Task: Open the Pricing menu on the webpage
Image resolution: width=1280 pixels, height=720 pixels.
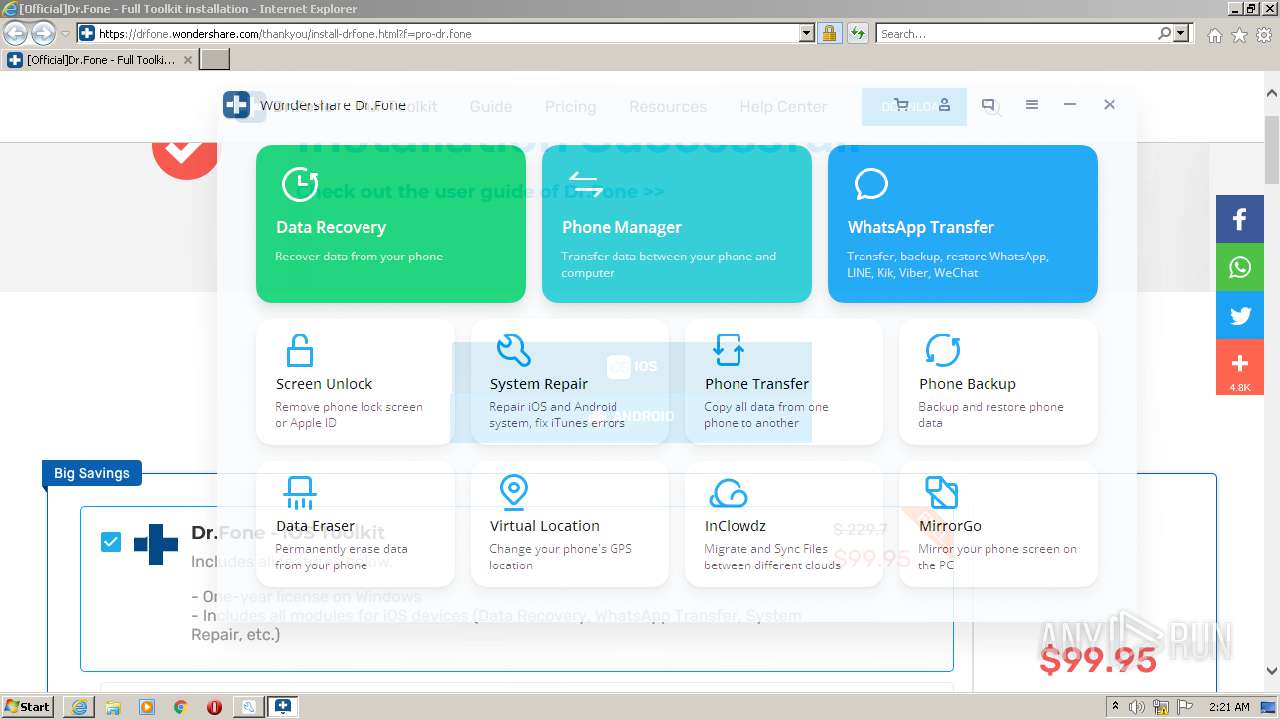Action: click(x=570, y=106)
